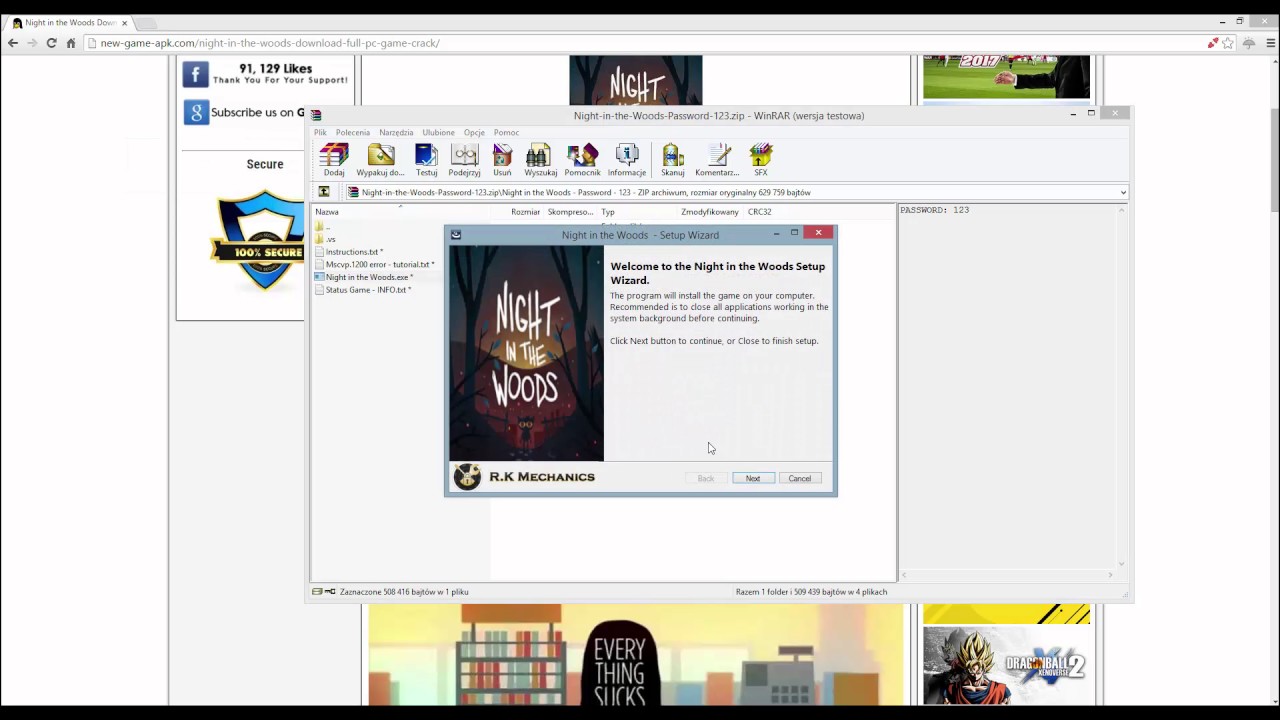Sort files by the Nazwa column header

pos(327,212)
